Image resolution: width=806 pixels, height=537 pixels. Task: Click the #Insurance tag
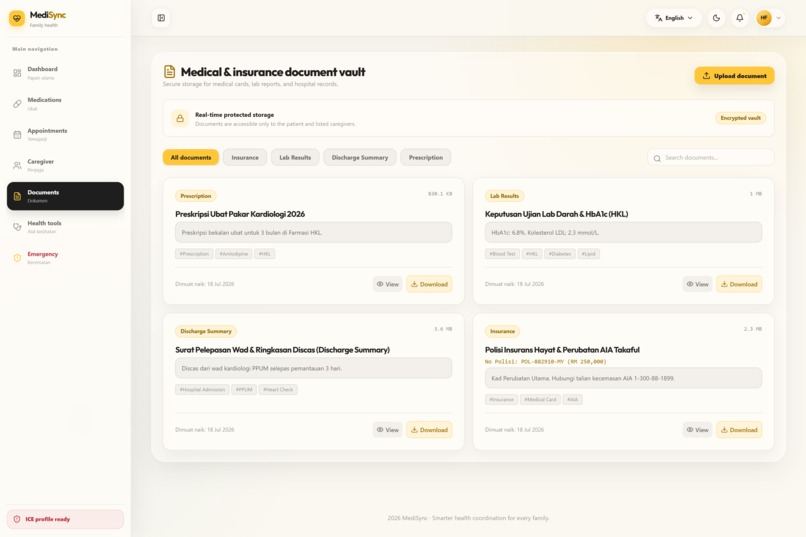pyautogui.click(x=501, y=399)
